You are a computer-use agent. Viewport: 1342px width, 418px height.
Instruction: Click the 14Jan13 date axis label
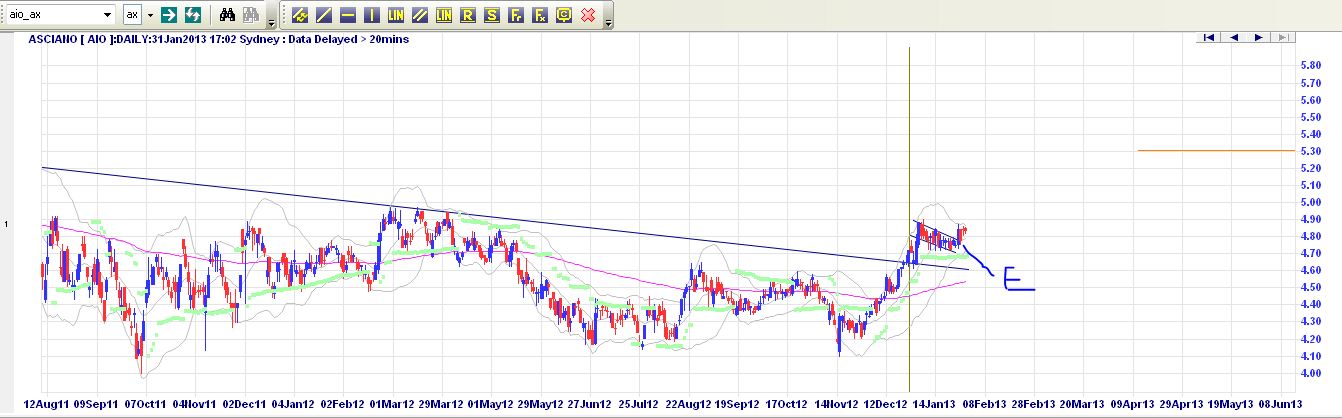(934, 406)
